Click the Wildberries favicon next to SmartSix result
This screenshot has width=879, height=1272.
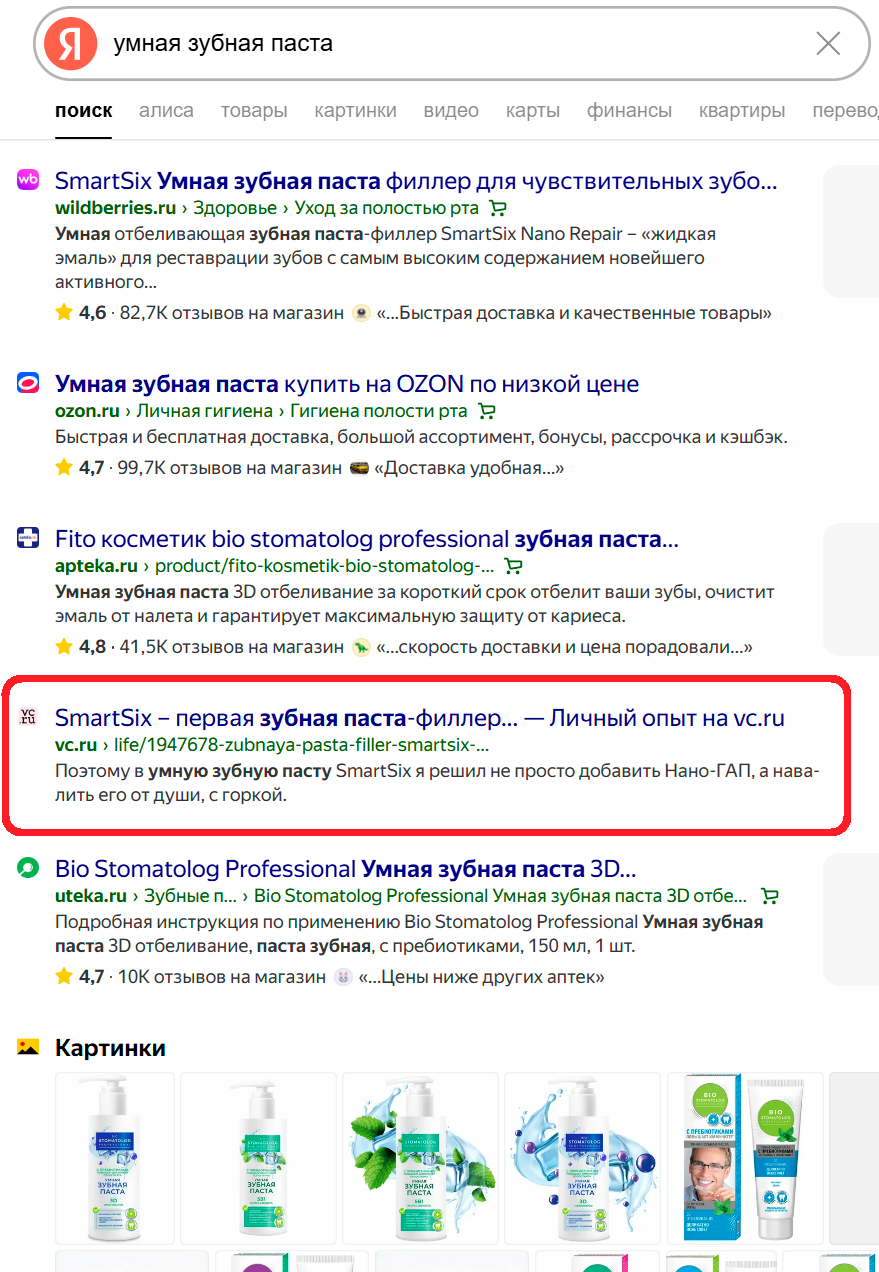pos(28,180)
